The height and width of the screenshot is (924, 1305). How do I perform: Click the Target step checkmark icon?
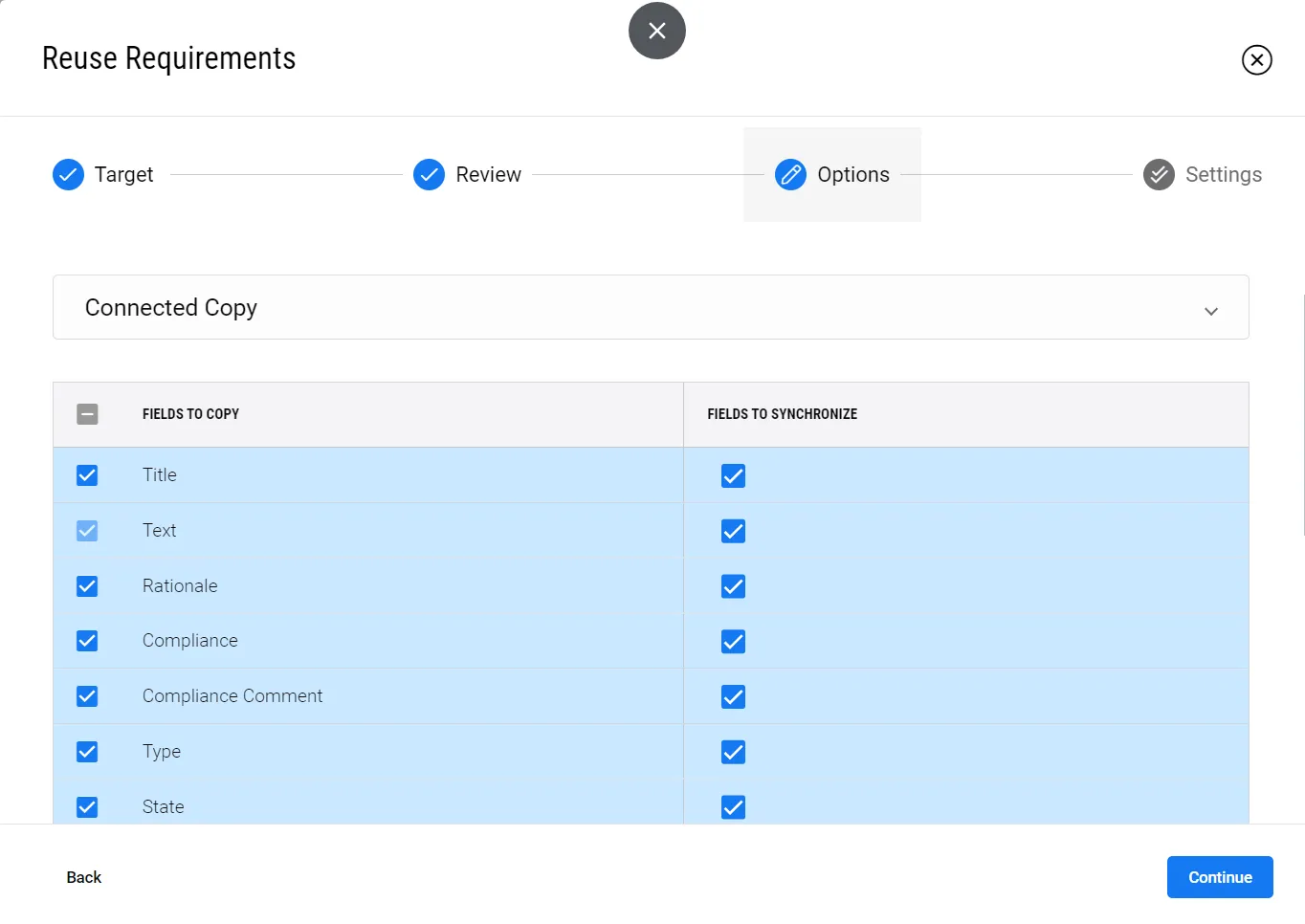[68, 175]
